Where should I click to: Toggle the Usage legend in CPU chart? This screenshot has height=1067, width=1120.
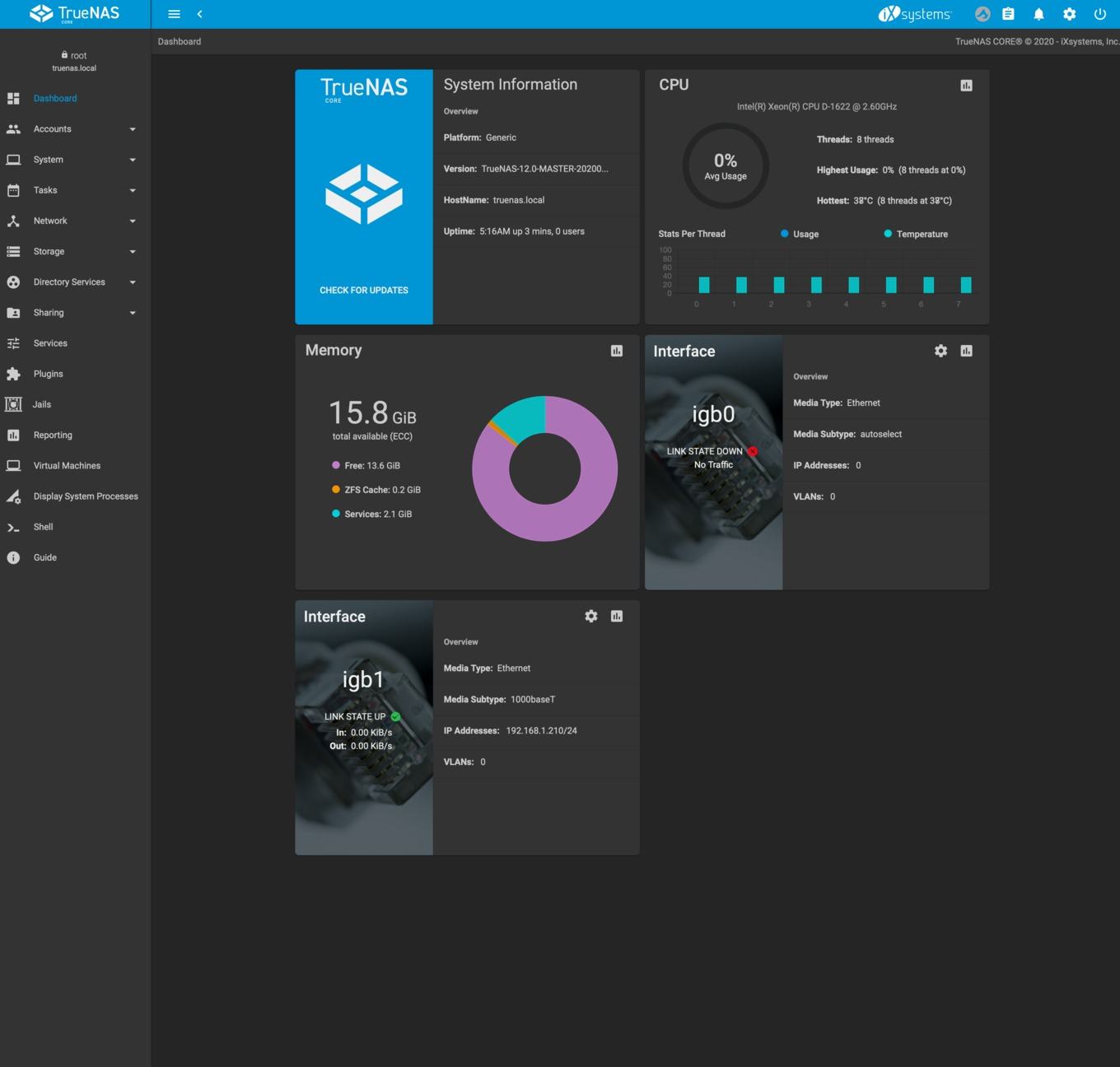click(x=800, y=234)
